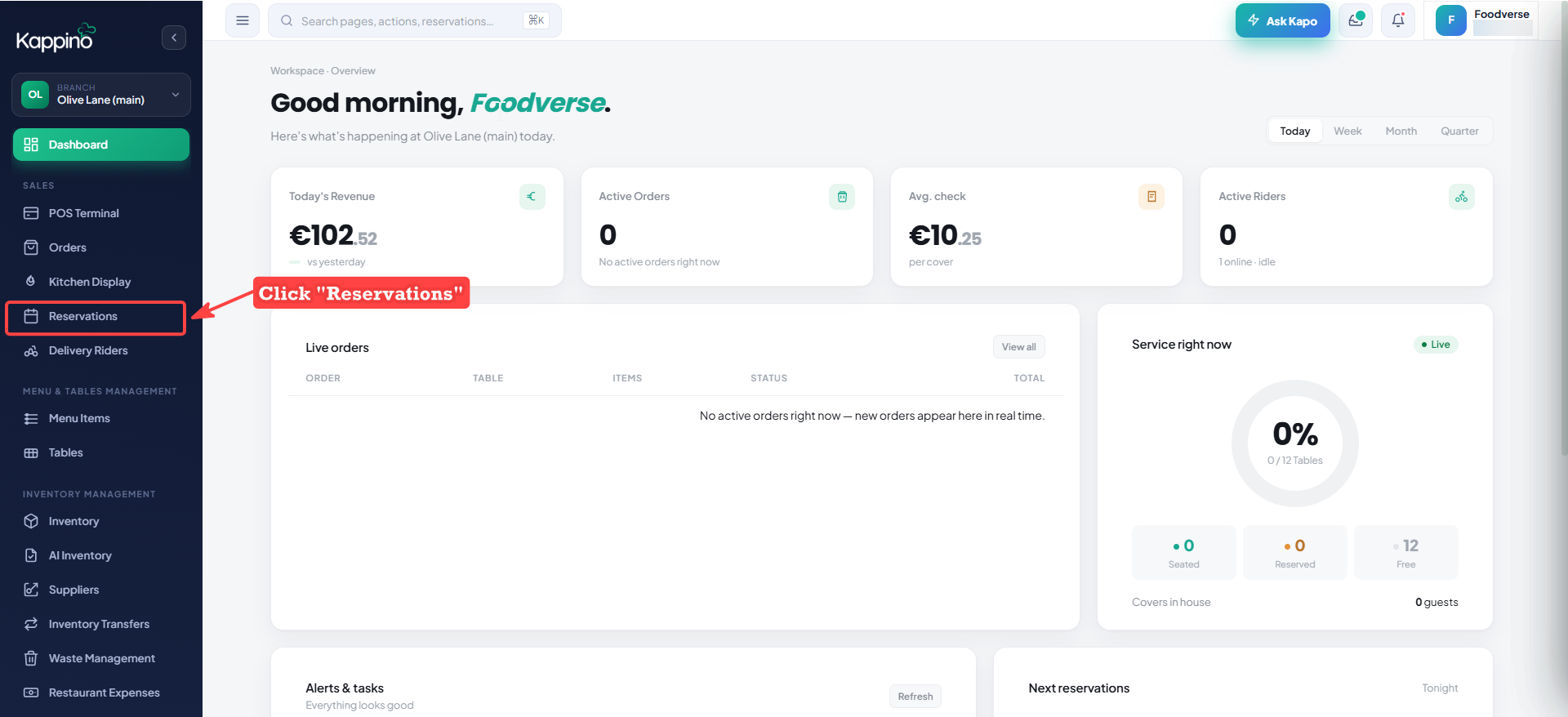Click the Tables grid icon
Screen dimensions: 1568x717
pyautogui.click(x=31, y=452)
